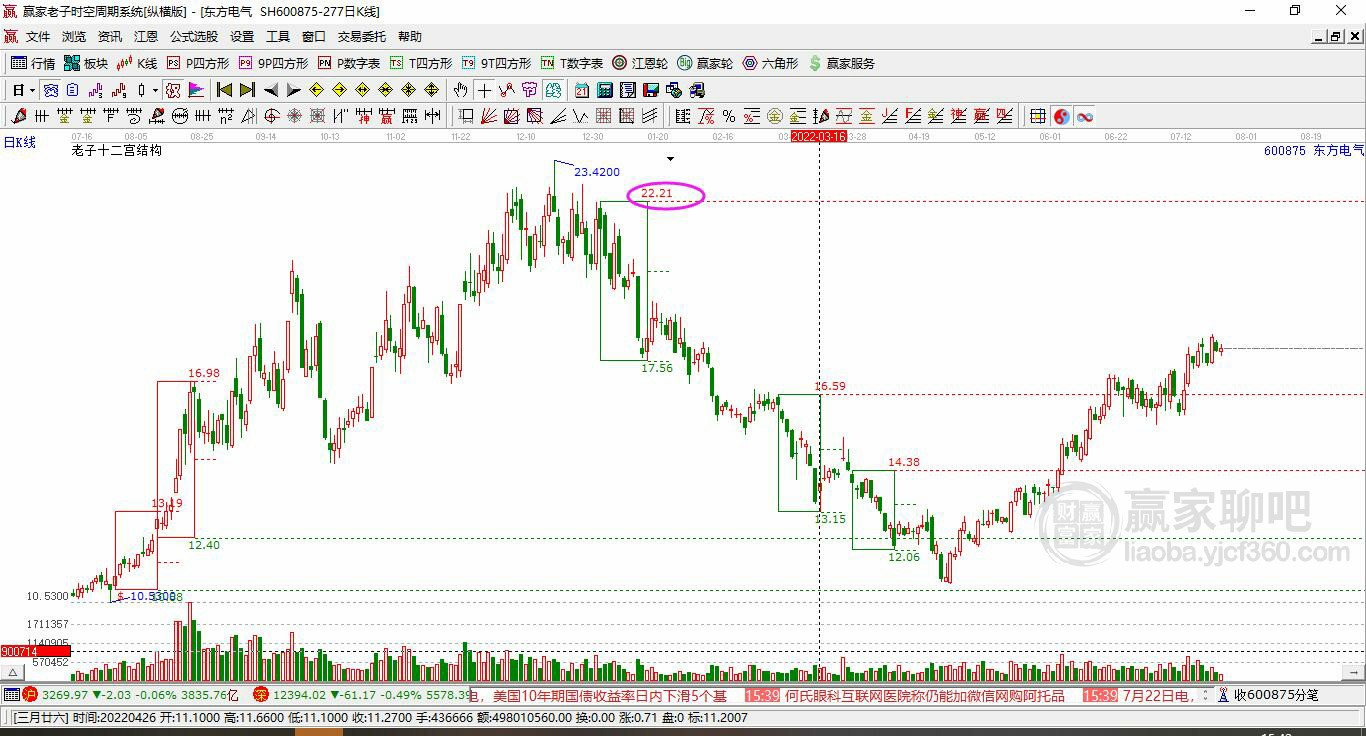Click the 12394.02 index status value
This screenshot has width=1366, height=736.
tap(301, 695)
